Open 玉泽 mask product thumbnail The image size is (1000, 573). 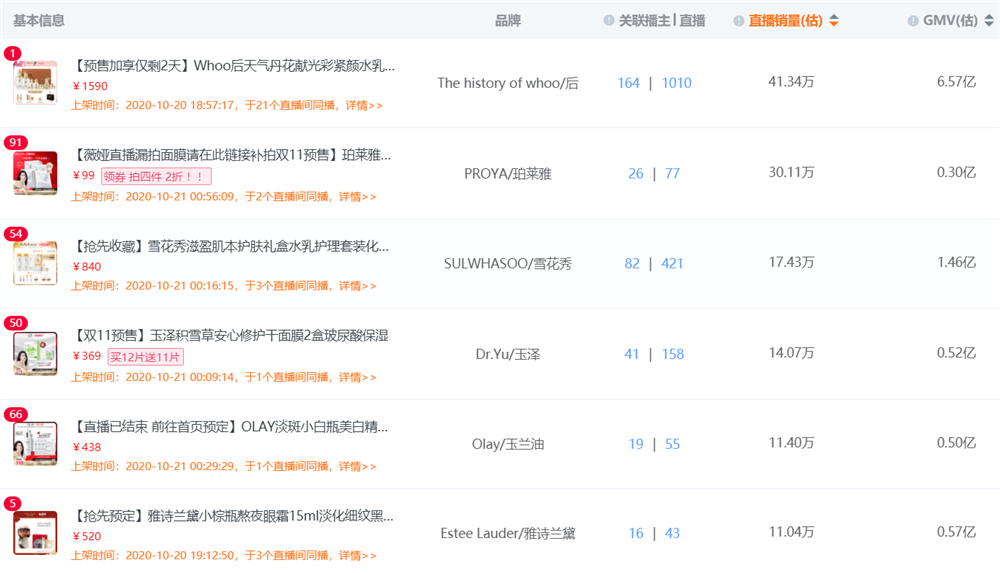click(35, 353)
